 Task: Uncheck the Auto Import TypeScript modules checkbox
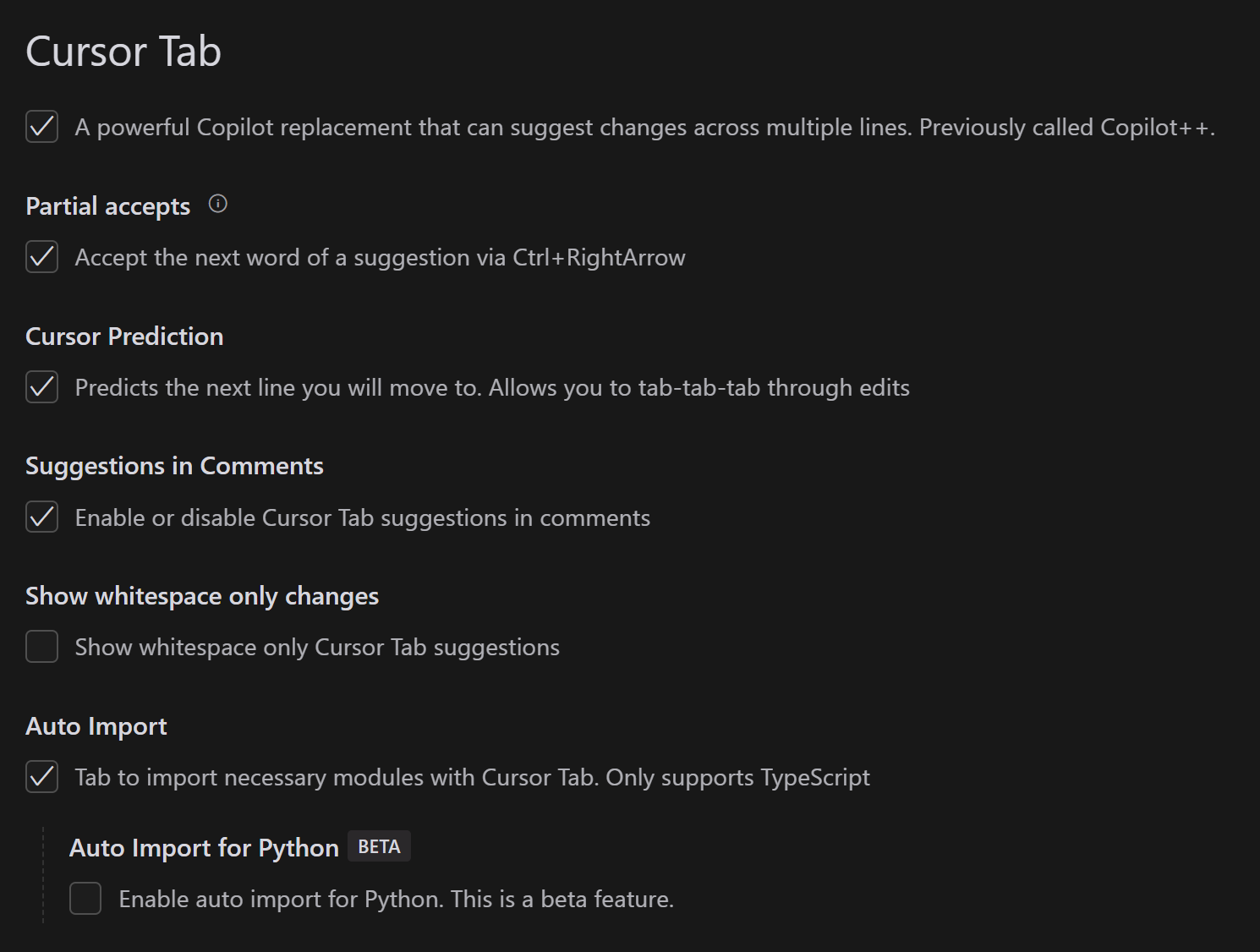click(x=42, y=777)
